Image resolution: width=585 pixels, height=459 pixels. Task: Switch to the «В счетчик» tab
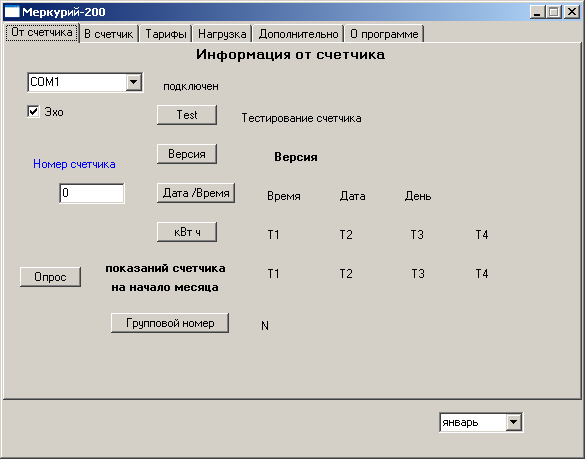pyautogui.click(x=109, y=34)
